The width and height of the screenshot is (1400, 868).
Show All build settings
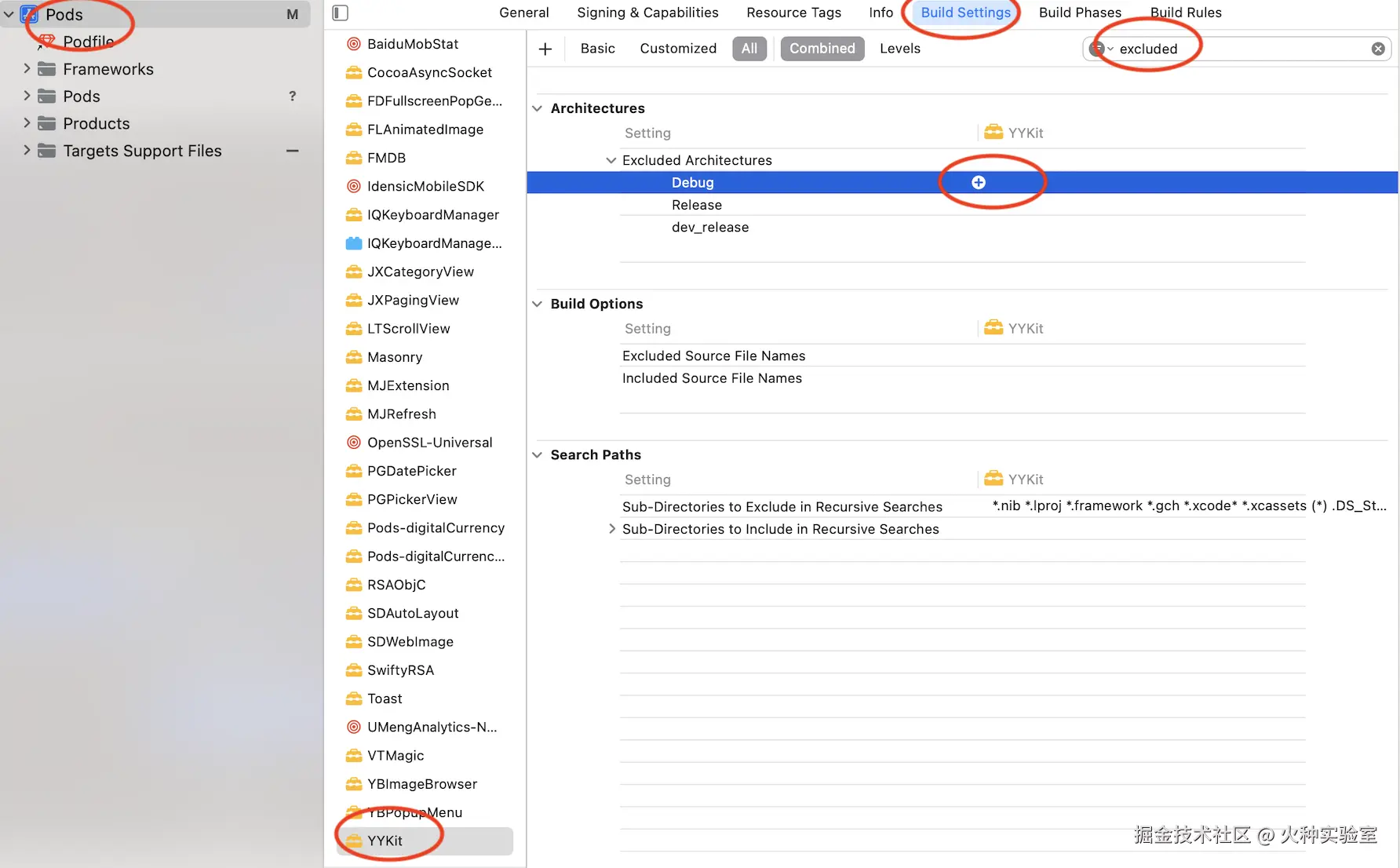tap(749, 49)
